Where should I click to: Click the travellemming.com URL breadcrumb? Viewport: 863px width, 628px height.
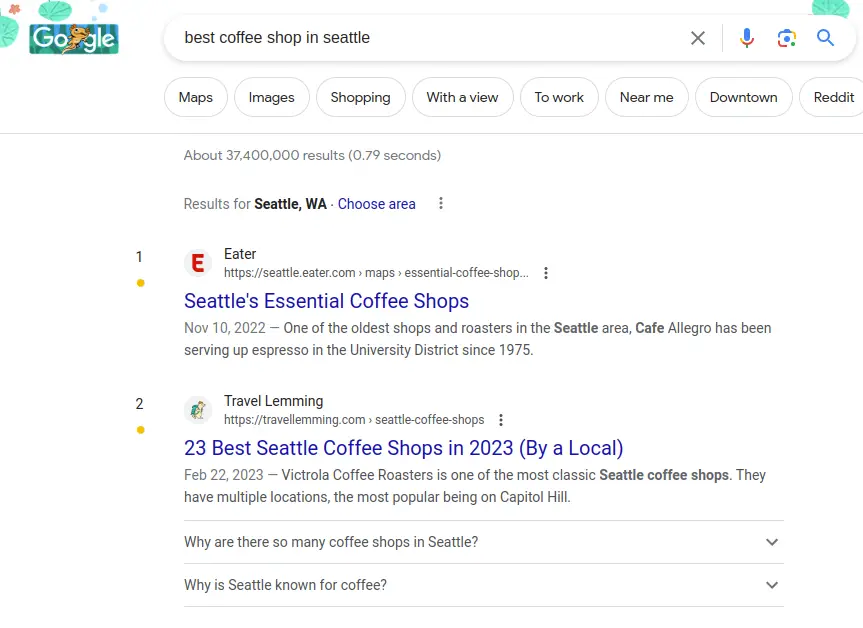click(x=354, y=420)
